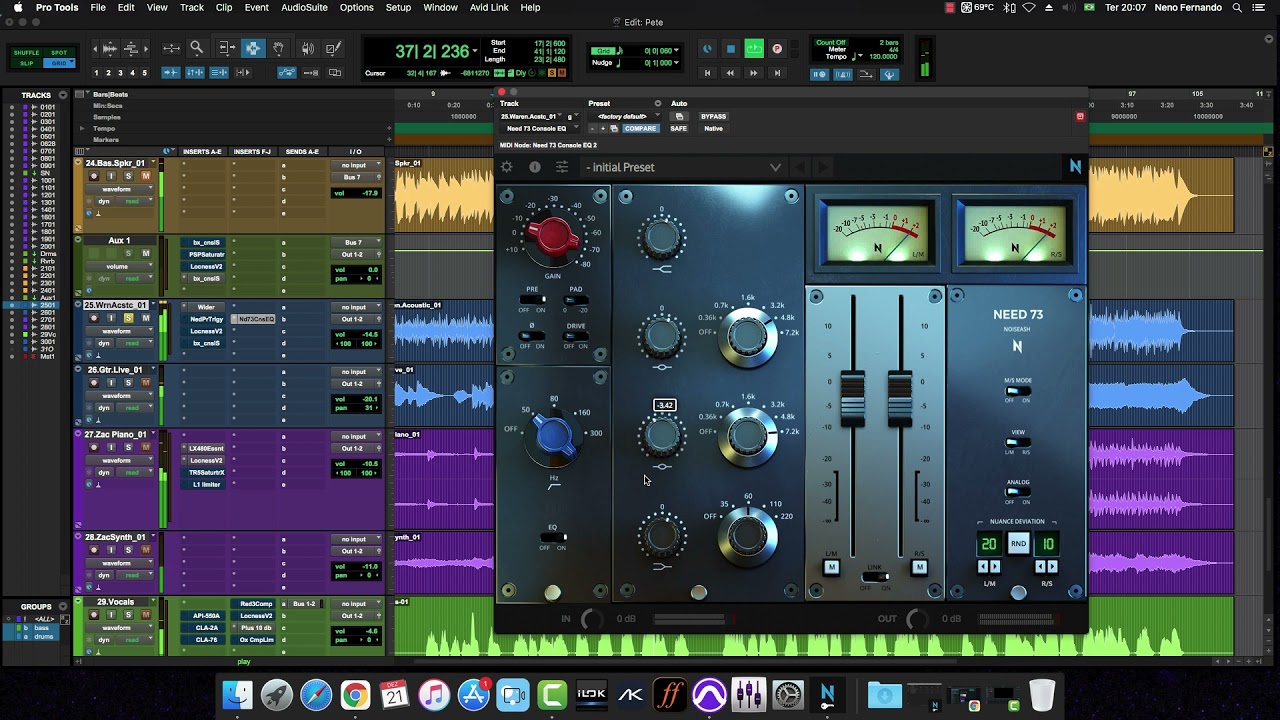Image resolution: width=1280 pixels, height=720 pixels.
Task: Click the SAFE automation button
Action: (x=678, y=128)
